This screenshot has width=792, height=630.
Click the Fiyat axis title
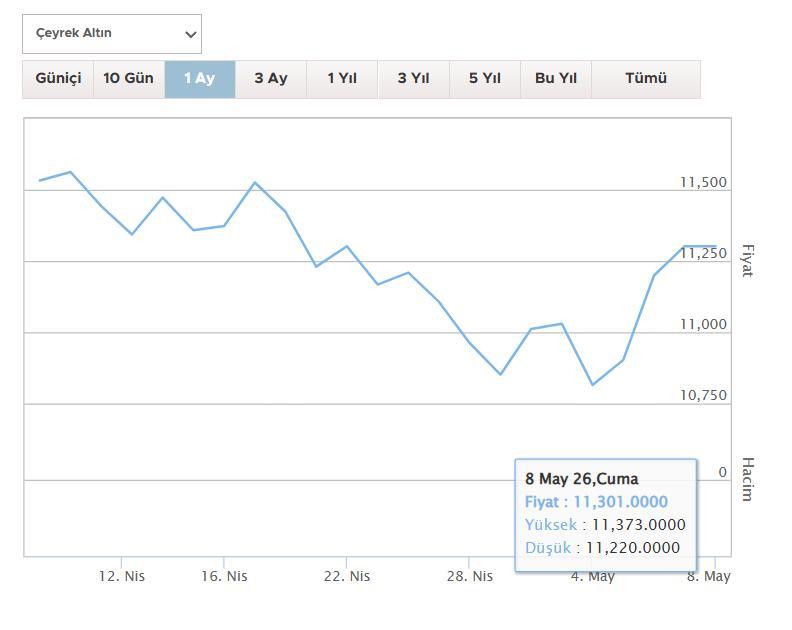(748, 261)
